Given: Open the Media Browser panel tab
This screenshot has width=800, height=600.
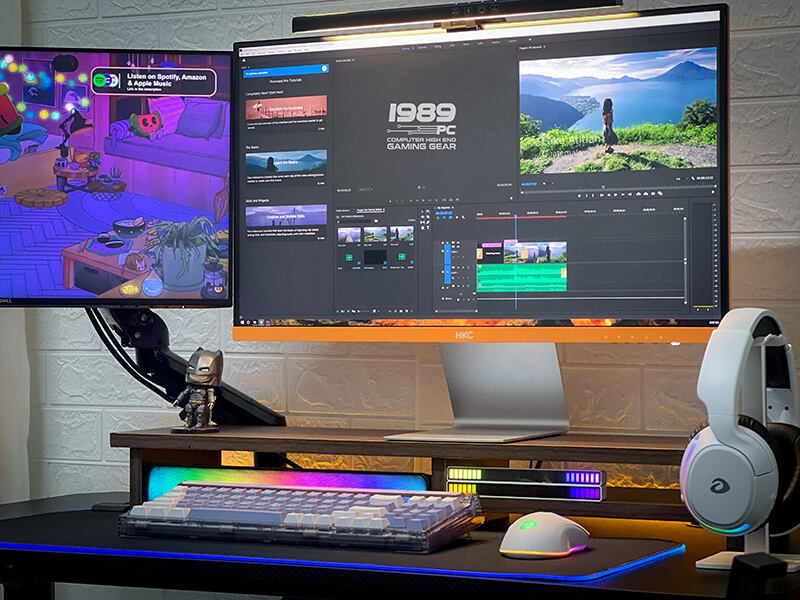Looking at the screenshot, I should coord(343,211).
